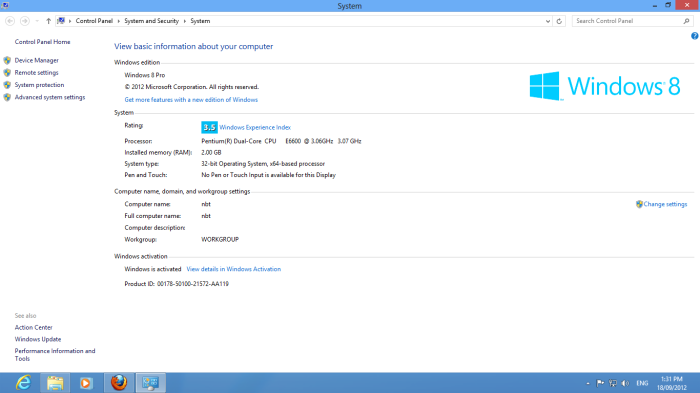This screenshot has height=393, width=700.
Task: Click the Product ID text
Action: pyautogui.click(x=176, y=284)
